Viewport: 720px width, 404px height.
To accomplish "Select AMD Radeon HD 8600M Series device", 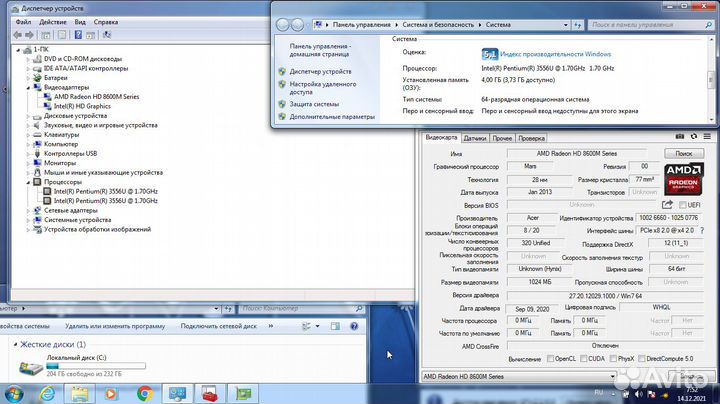I will tap(96, 97).
